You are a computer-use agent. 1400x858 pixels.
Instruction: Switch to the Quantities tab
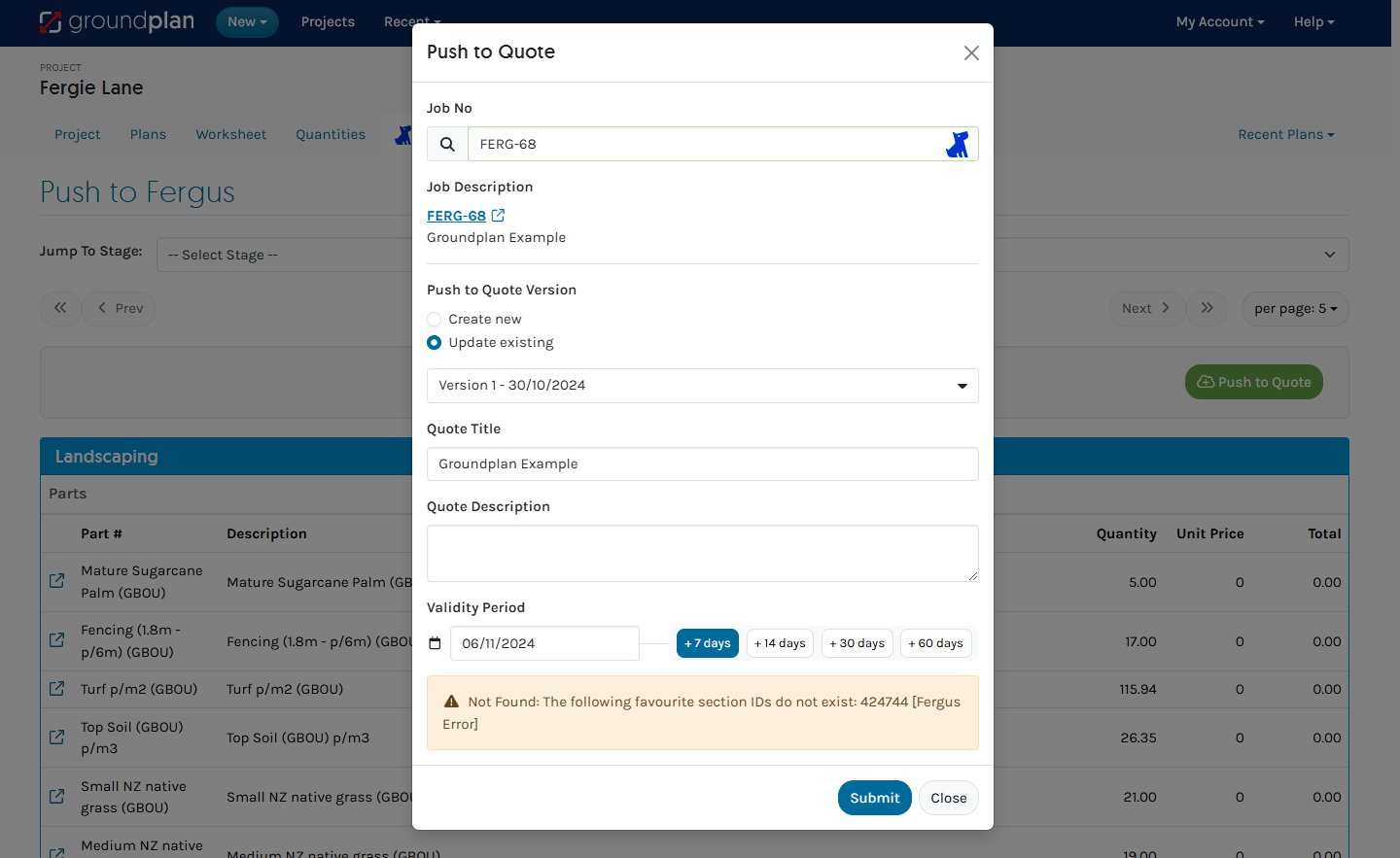pos(331,134)
